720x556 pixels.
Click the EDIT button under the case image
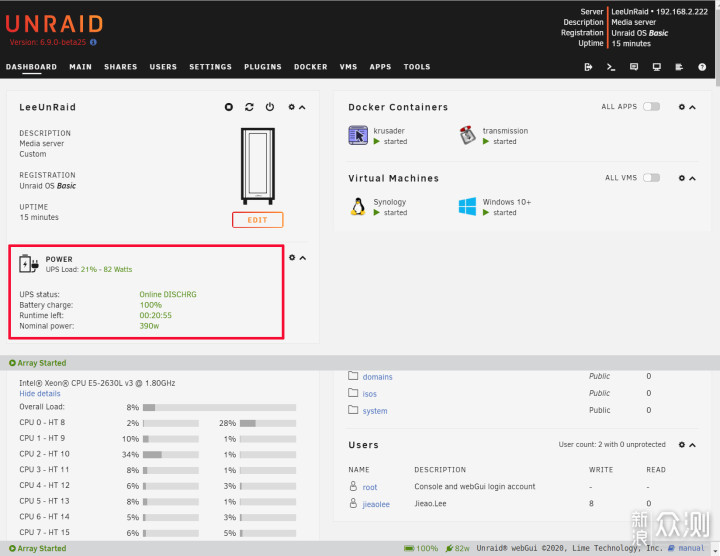pyautogui.click(x=258, y=220)
